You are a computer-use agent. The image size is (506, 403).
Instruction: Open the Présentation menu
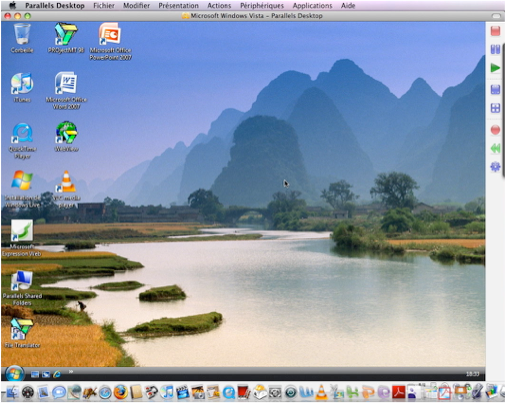pos(178,6)
